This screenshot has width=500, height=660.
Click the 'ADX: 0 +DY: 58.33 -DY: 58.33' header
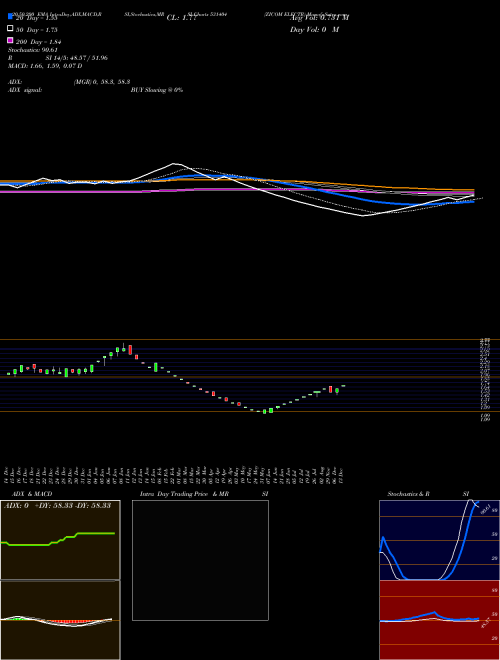click(x=57, y=506)
